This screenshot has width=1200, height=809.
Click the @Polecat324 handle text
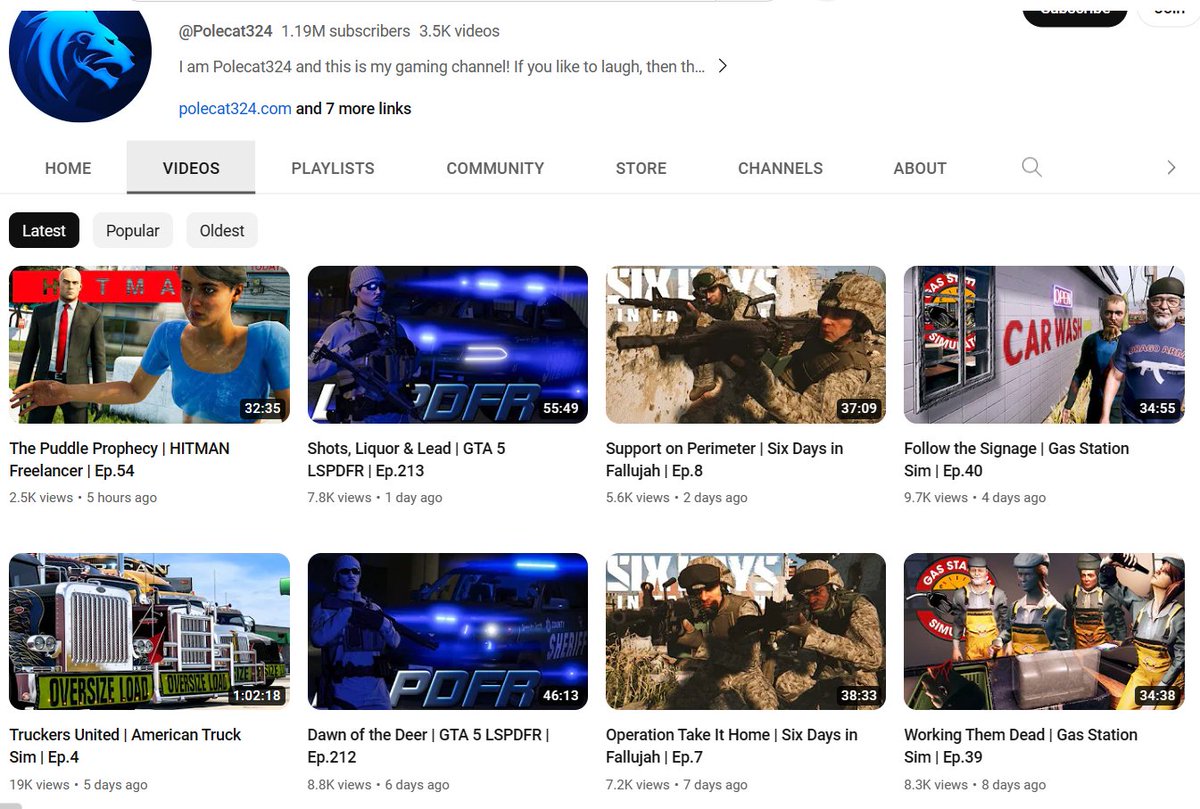pos(226,31)
